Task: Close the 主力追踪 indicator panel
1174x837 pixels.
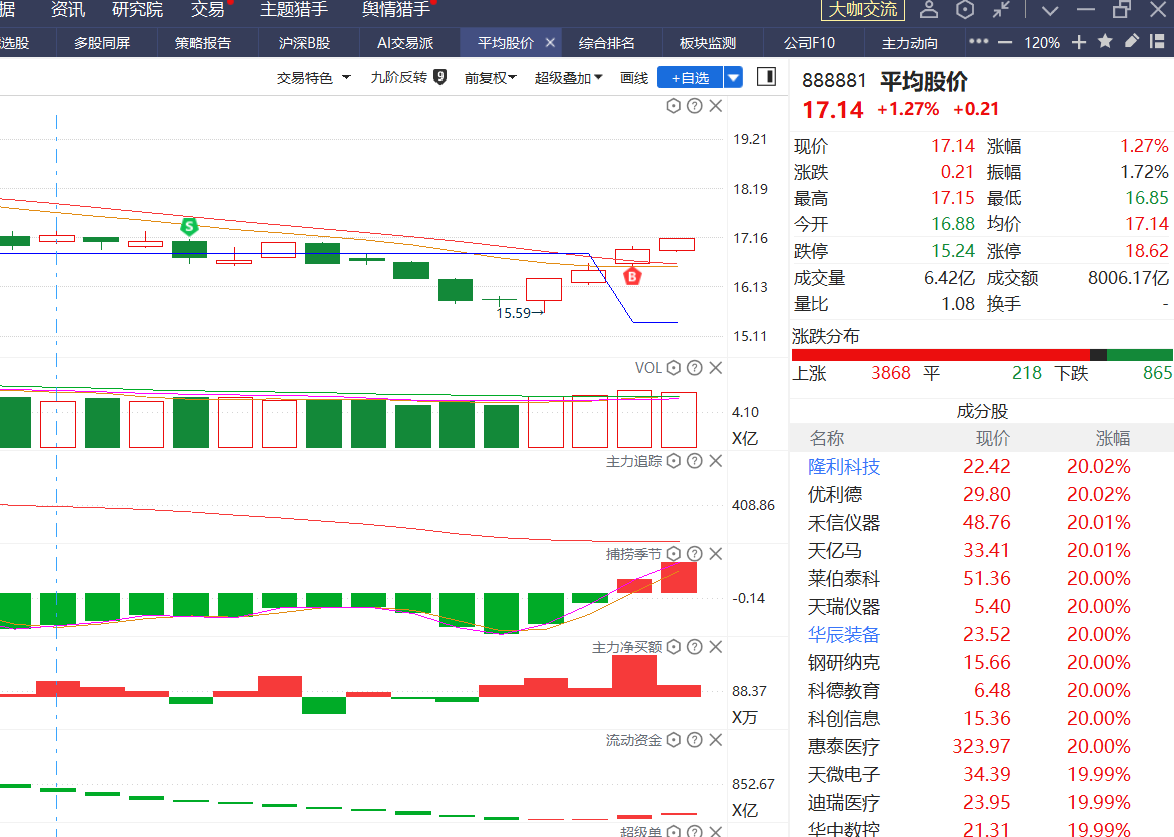Action: tap(716, 460)
